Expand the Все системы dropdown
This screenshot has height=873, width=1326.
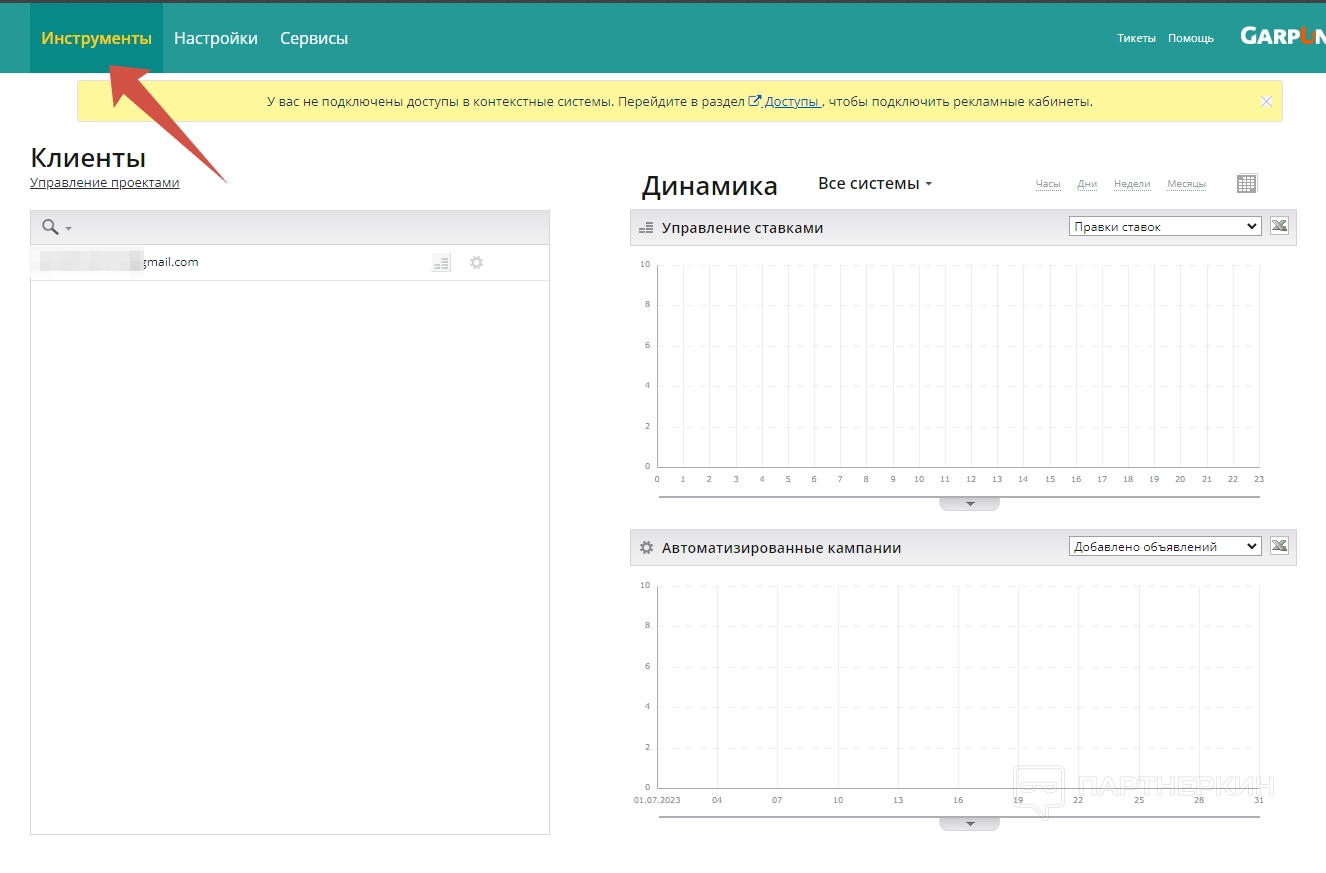tap(874, 184)
